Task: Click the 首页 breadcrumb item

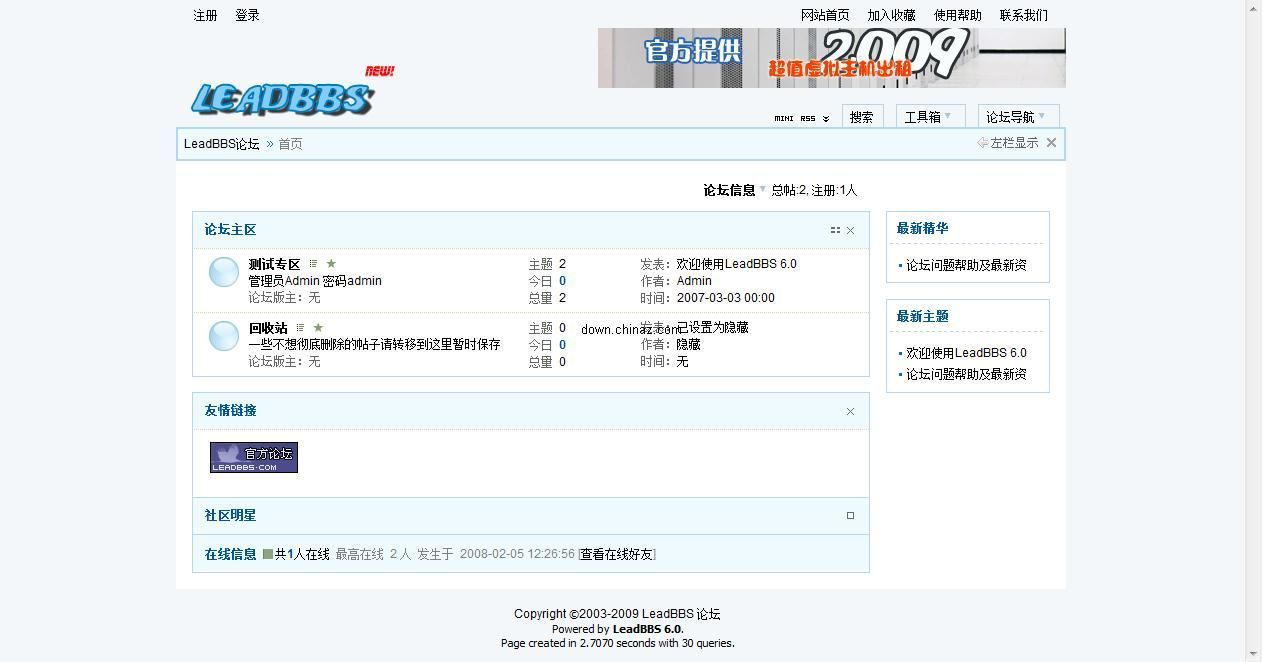Action: (x=290, y=144)
